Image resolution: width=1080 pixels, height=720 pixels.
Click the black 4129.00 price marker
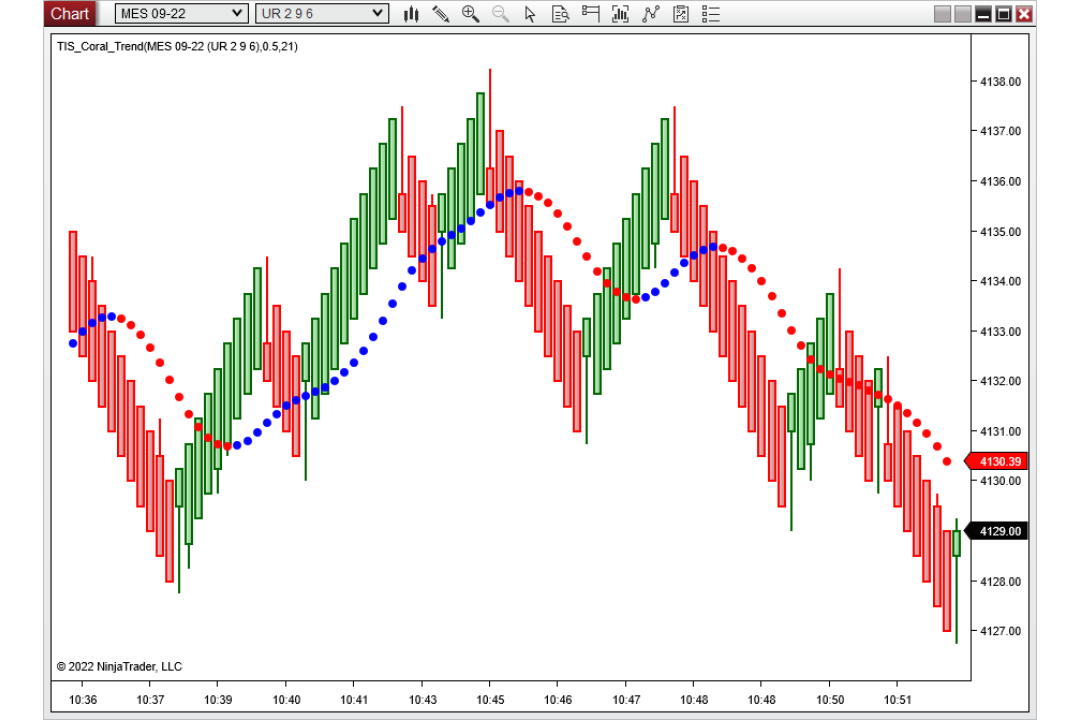click(996, 531)
